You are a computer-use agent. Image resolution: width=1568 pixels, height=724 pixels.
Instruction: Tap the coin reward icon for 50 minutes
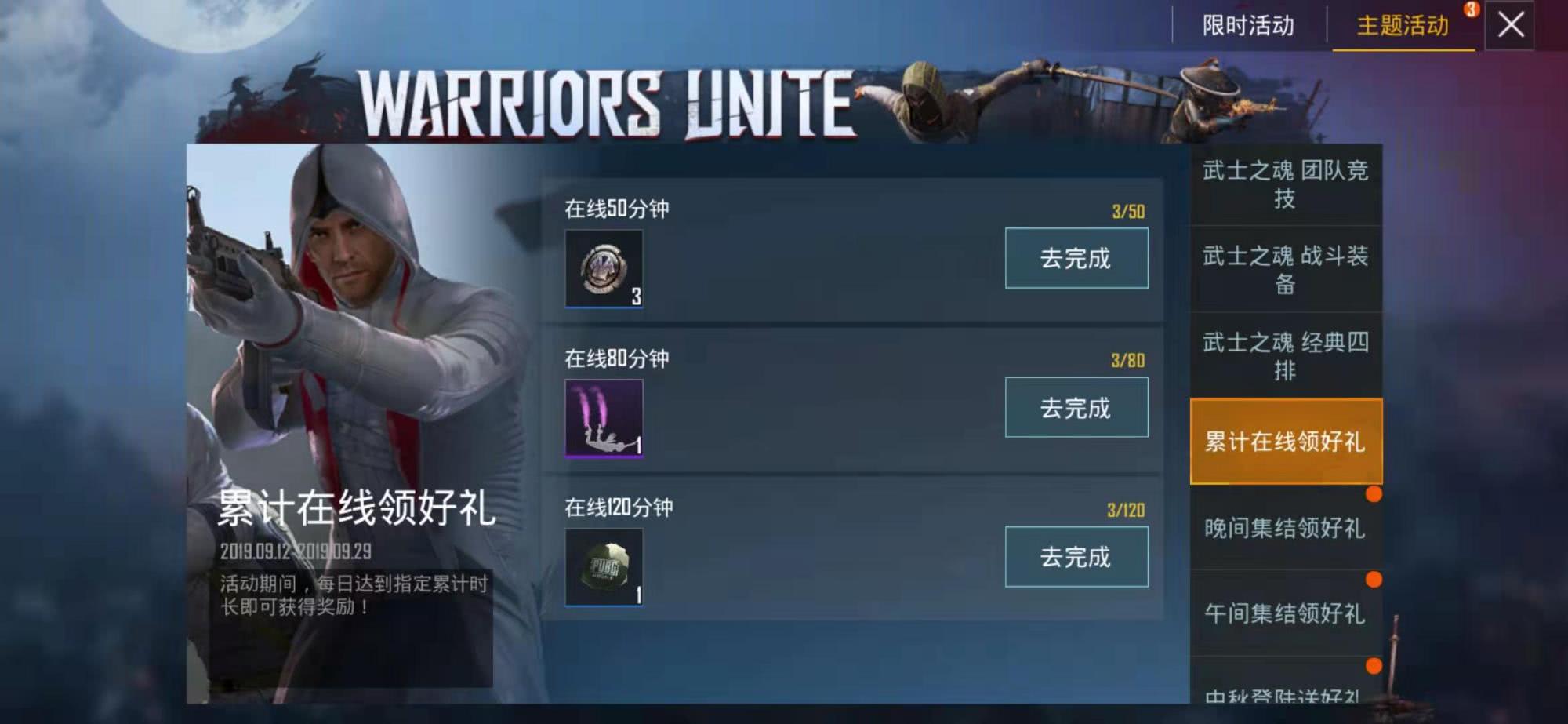[604, 268]
